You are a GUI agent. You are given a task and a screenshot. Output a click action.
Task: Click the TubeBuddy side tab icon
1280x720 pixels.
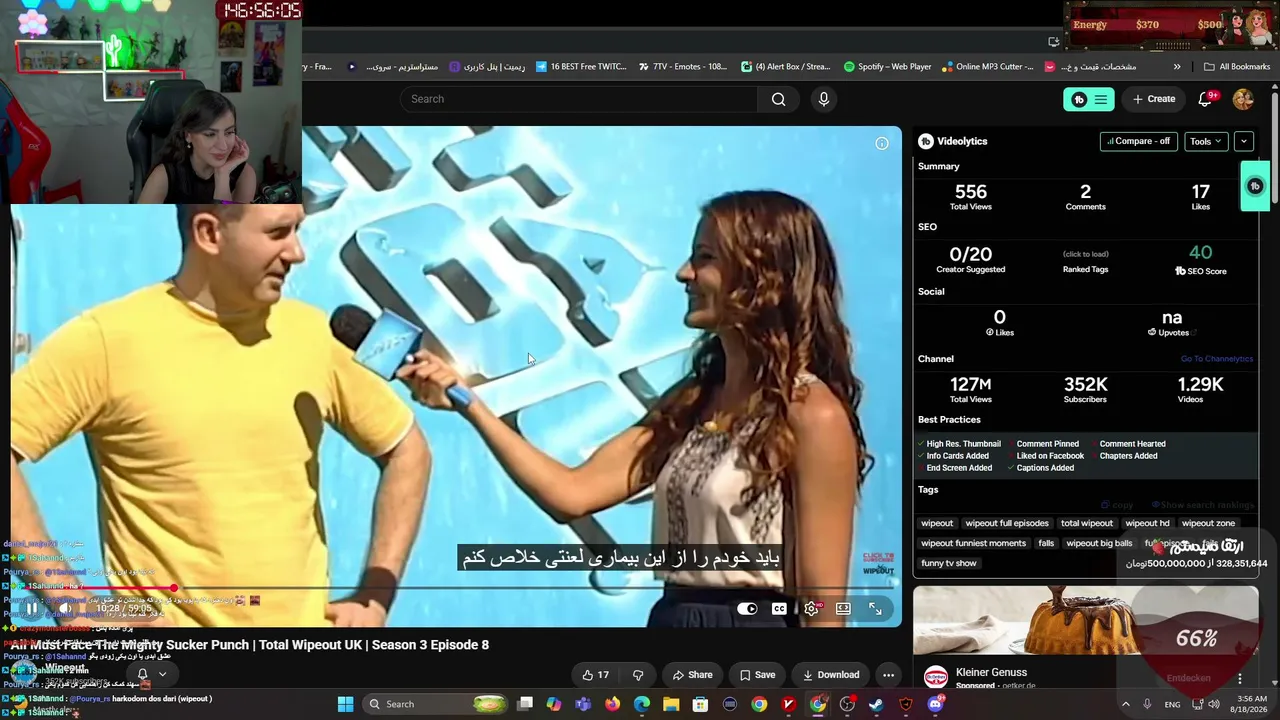click(x=1255, y=186)
